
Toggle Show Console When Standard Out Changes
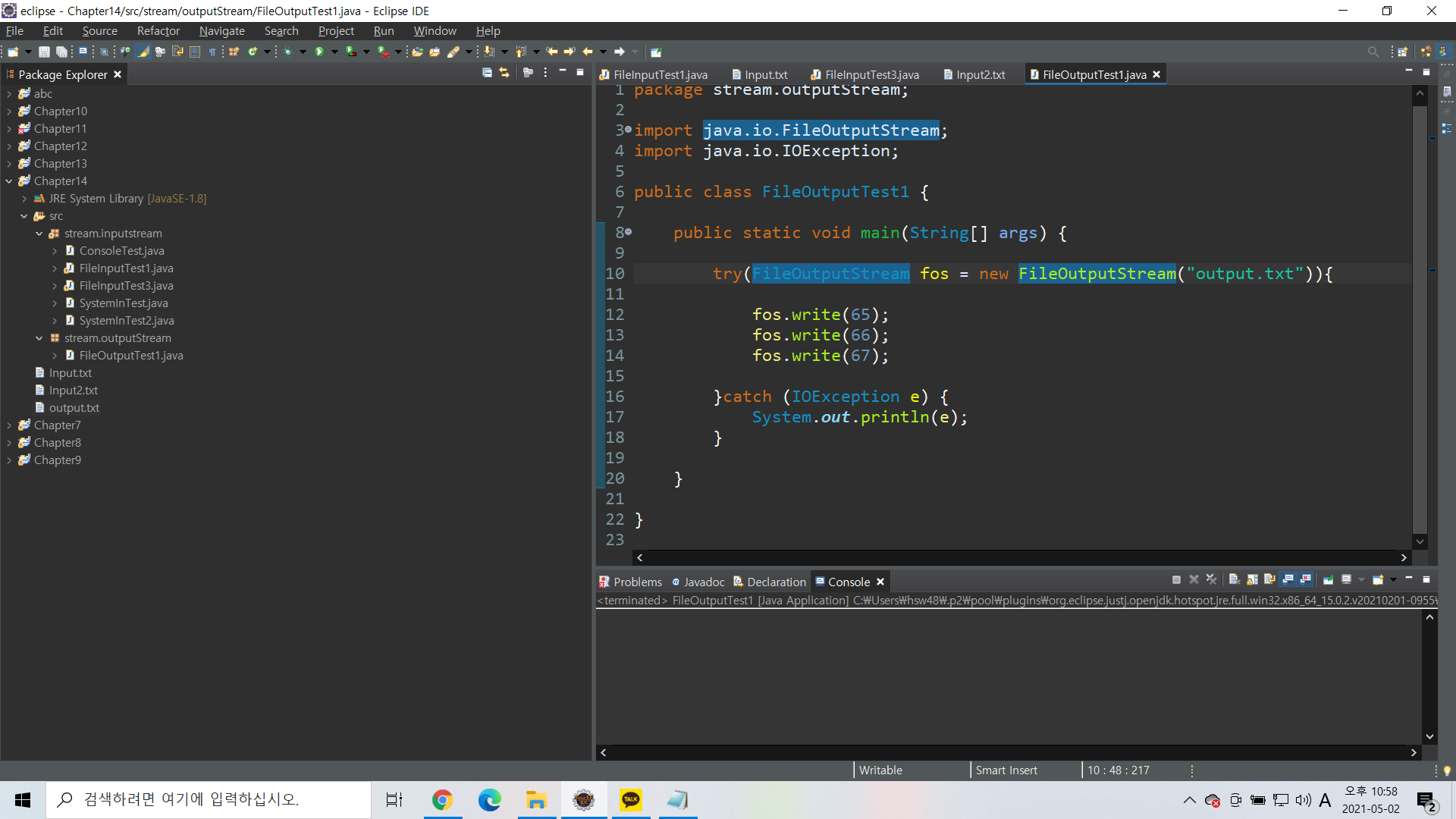pos(1288,579)
